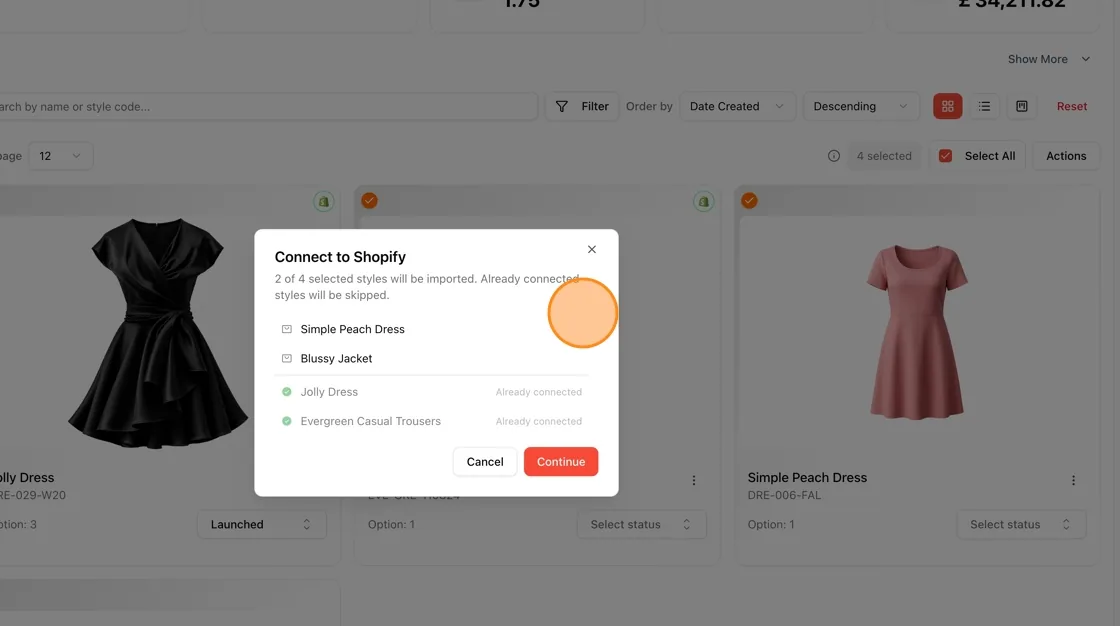This screenshot has width=1120, height=626.
Task: Click the funnel filter icon
Action: pyautogui.click(x=562, y=106)
